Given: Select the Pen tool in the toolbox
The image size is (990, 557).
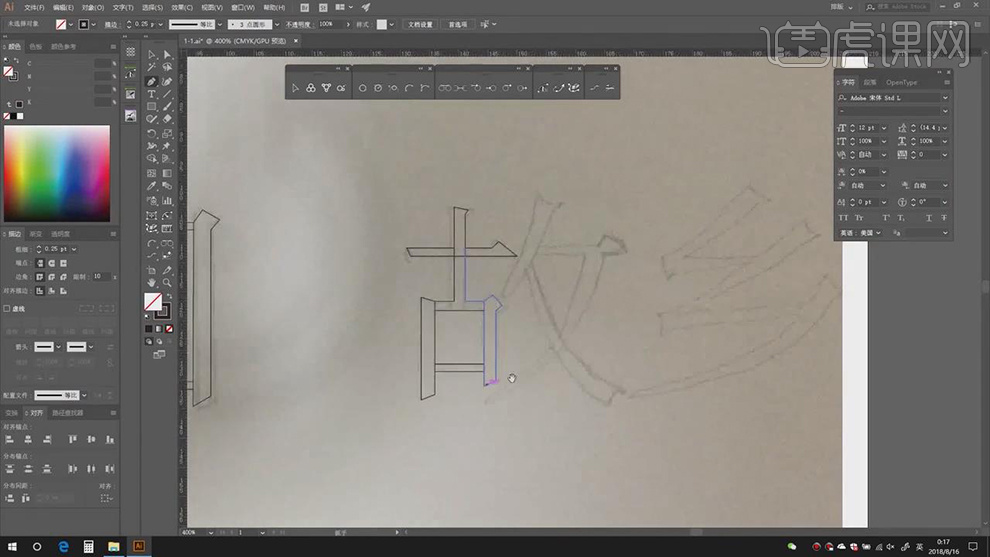Looking at the screenshot, I should pos(151,81).
